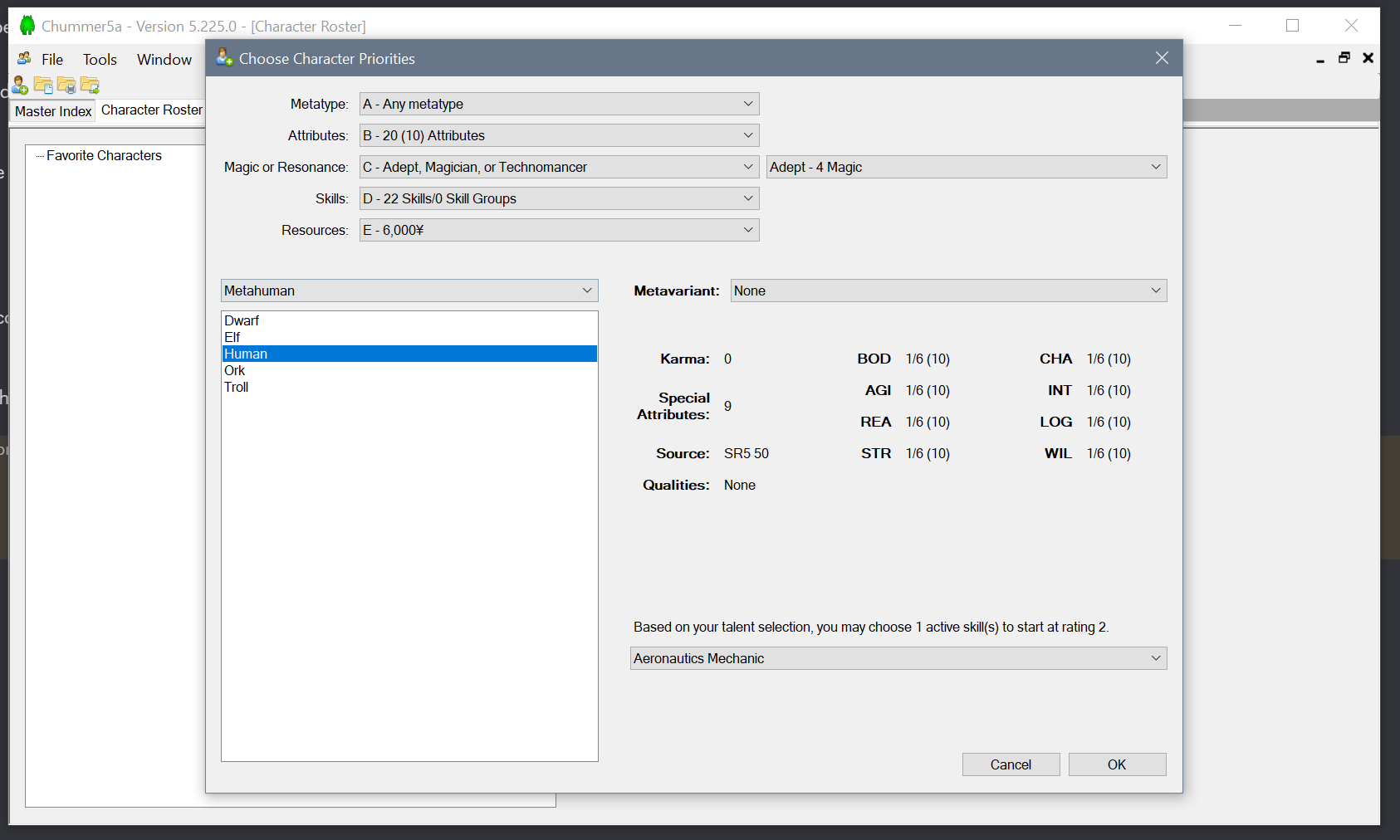
Task: Open the Aeronautics Mechanic skill dropdown
Action: click(x=898, y=658)
